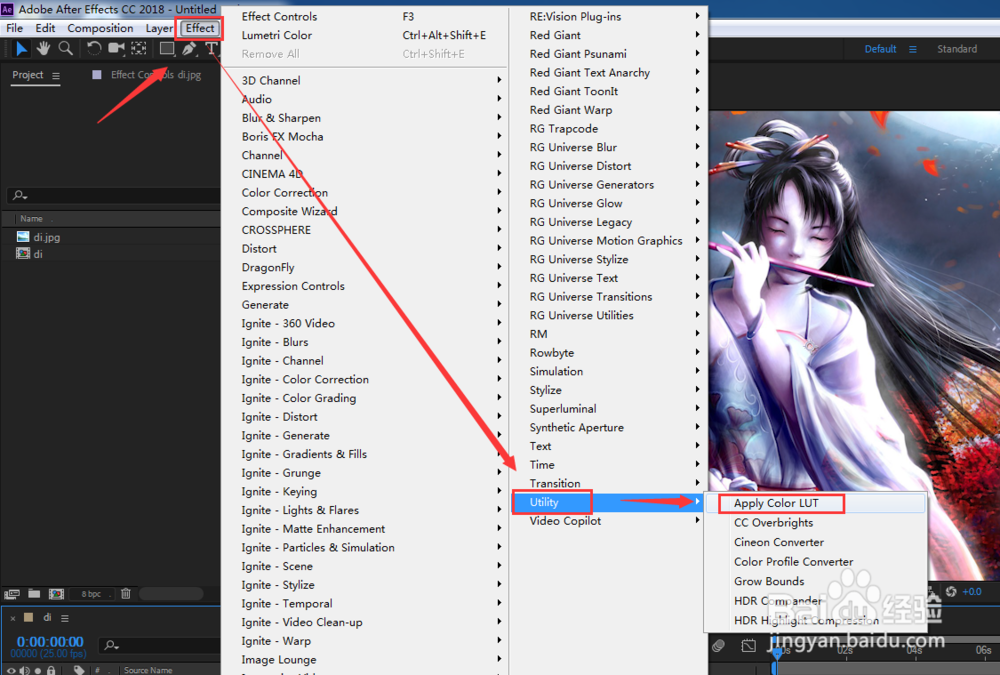Delete selected project items with trash icon
Image resolution: width=1000 pixels, height=675 pixels.
(126, 593)
